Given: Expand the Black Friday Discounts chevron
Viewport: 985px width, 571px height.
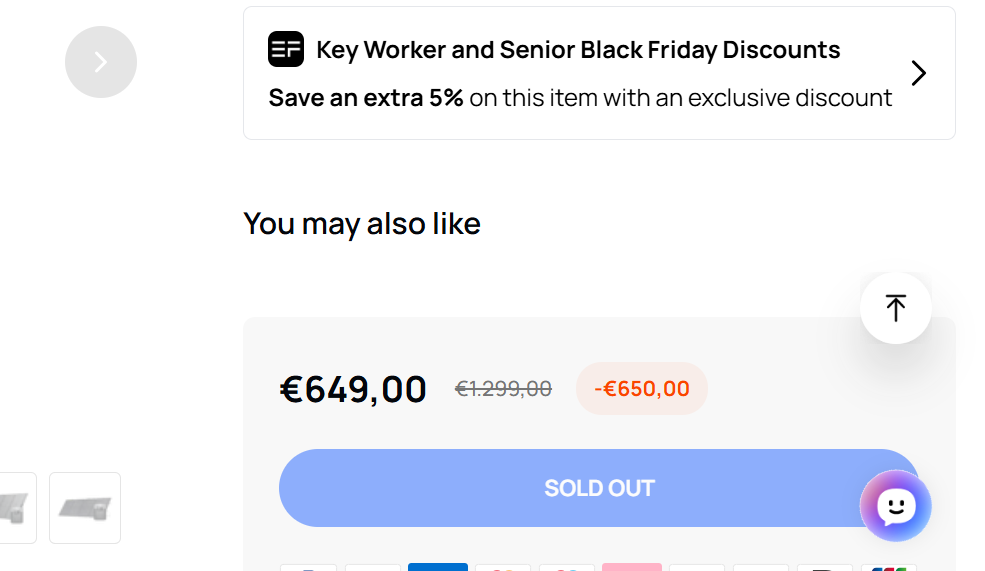Looking at the screenshot, I should point(919,73).
